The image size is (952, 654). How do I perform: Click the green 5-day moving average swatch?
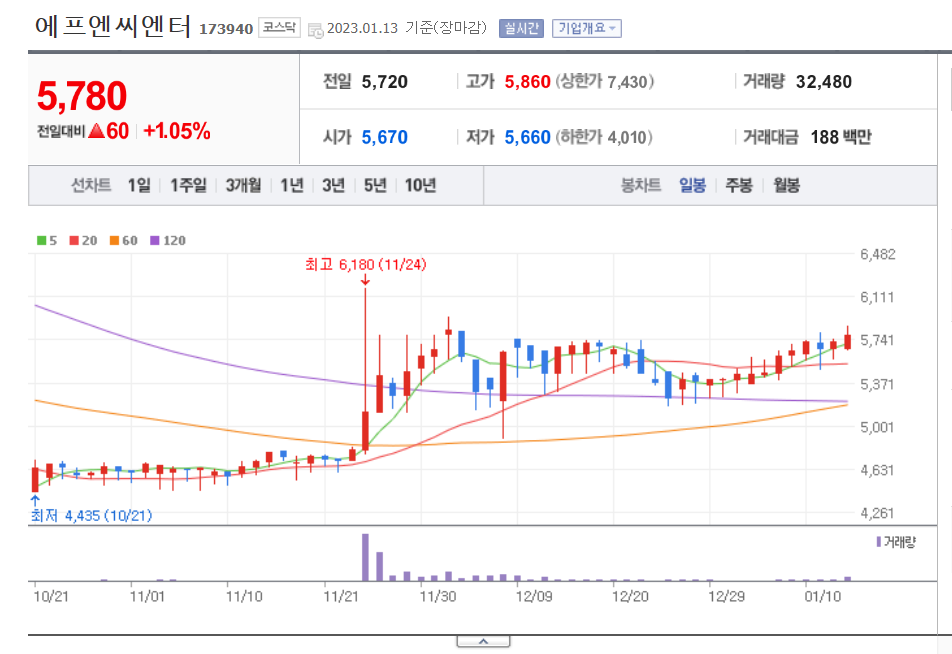(x=41, y=240)
